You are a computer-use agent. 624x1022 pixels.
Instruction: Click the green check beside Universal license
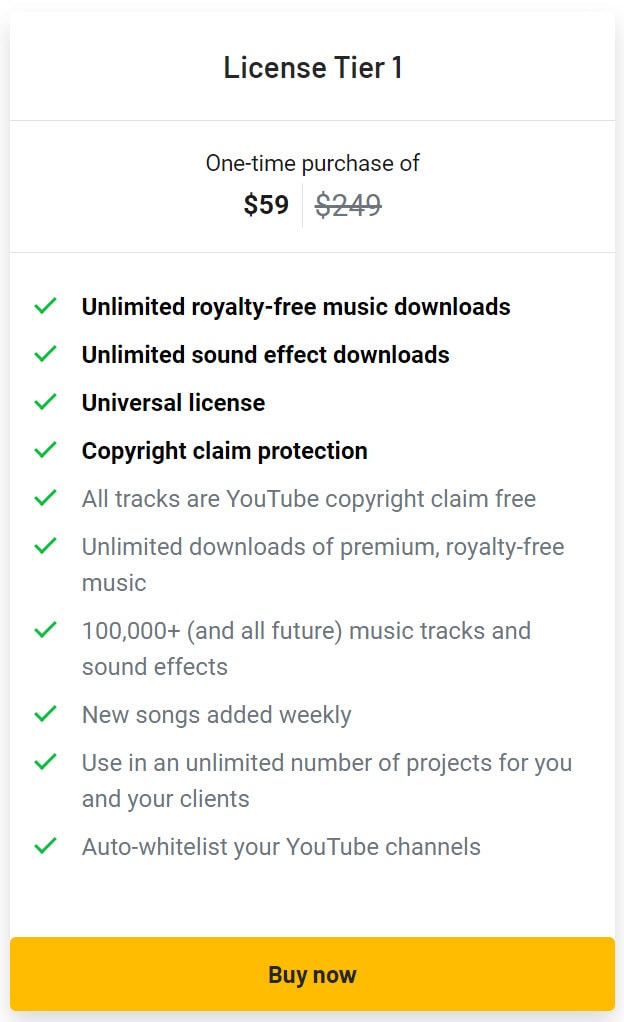[45, 402]
